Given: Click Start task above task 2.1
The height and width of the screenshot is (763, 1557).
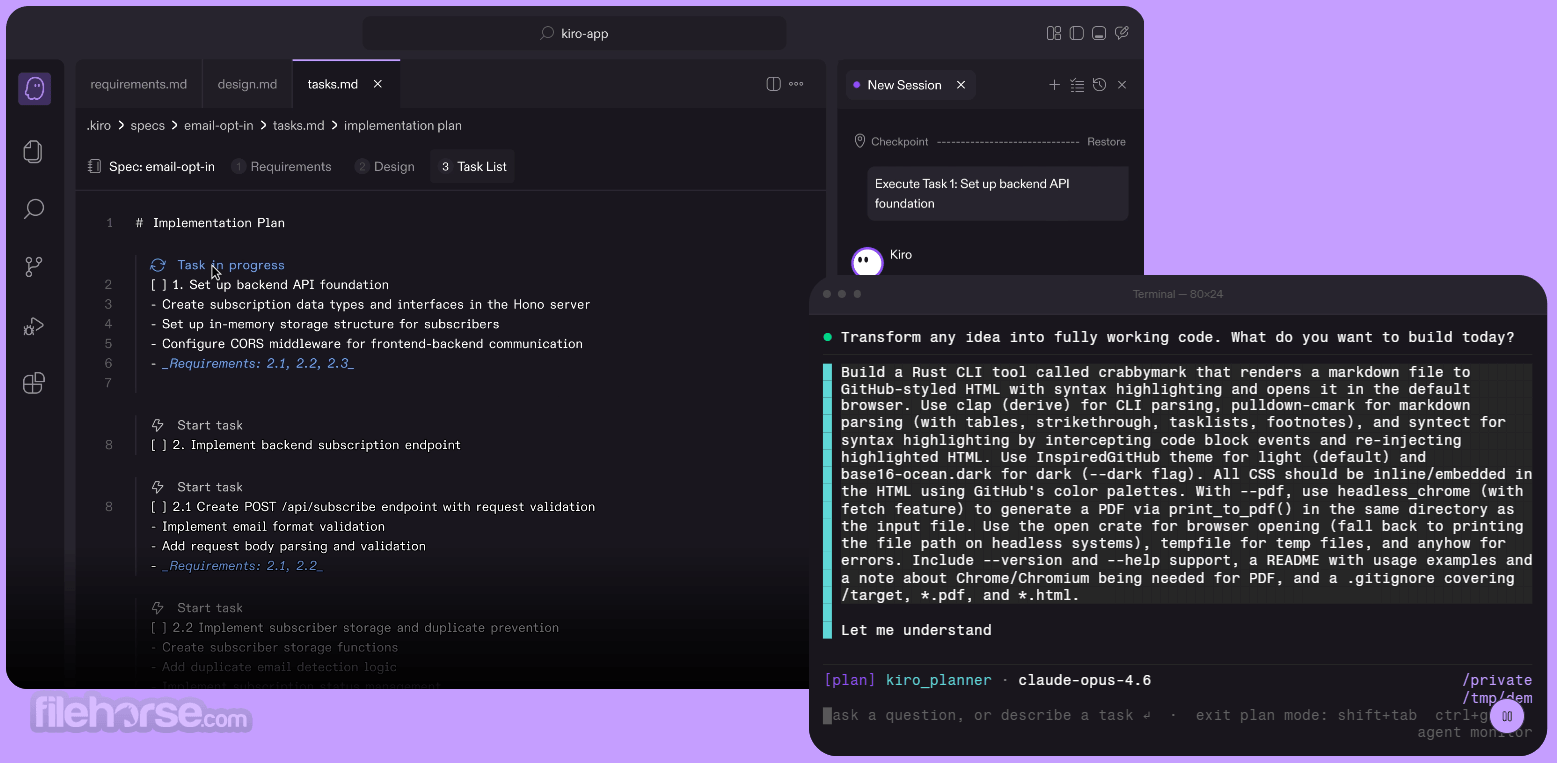Looking at the screenshot, I should click(210, 487).
